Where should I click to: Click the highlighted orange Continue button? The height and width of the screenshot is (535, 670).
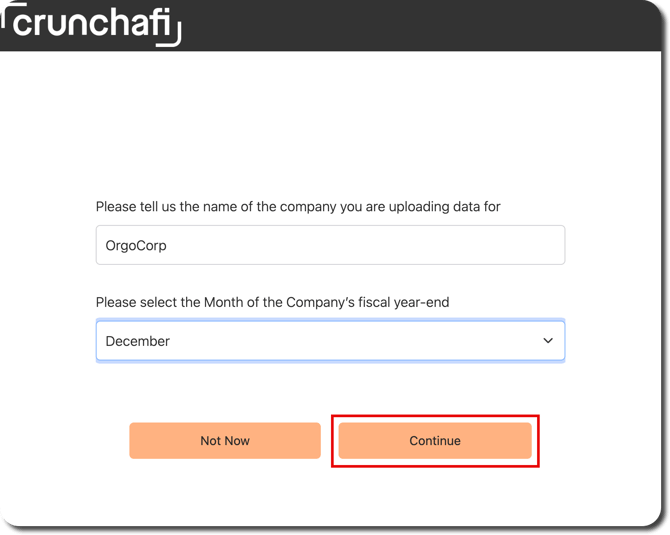point(435,441)
